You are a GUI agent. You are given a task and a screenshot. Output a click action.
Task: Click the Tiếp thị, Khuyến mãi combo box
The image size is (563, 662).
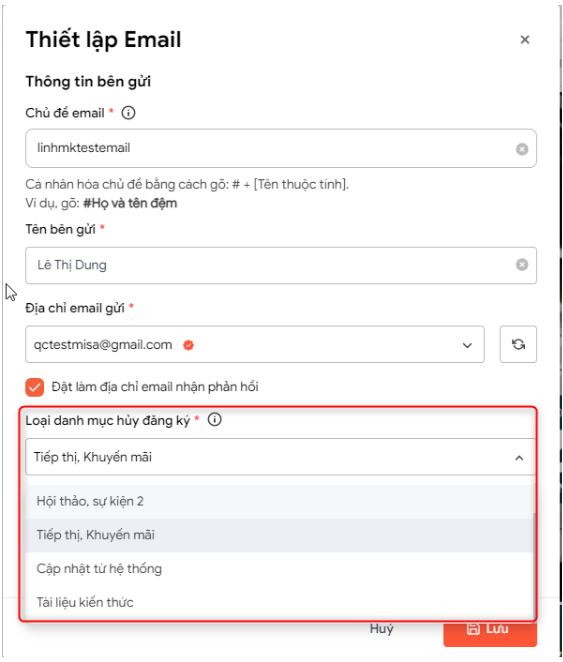(x=281, y=457)
